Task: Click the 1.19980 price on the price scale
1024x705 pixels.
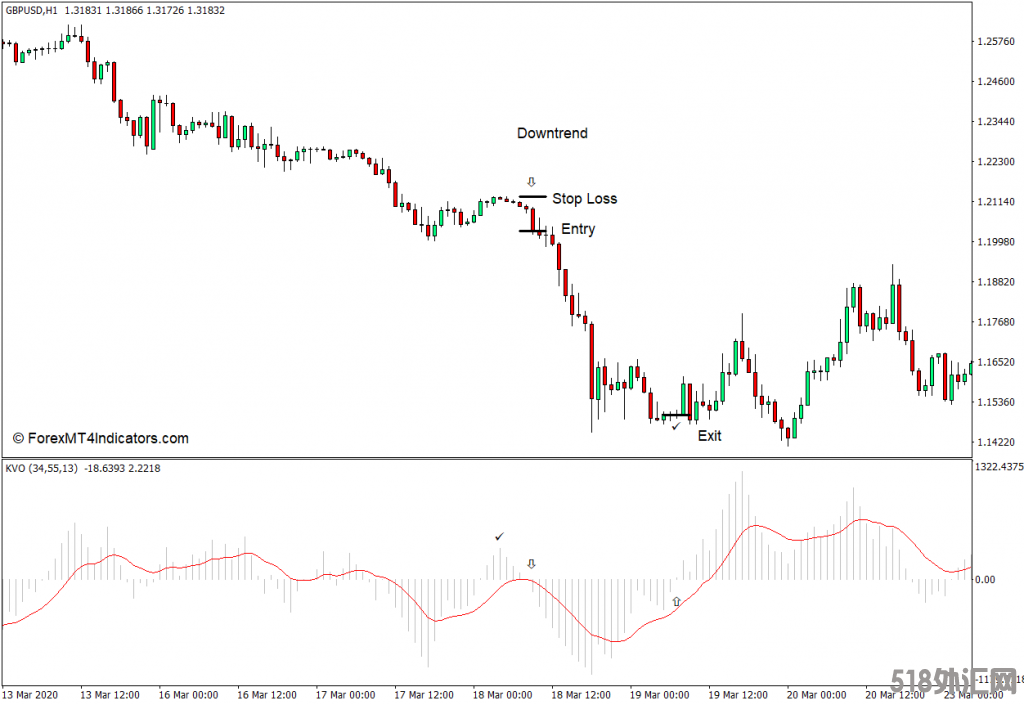Action: [x=995, y=242]
